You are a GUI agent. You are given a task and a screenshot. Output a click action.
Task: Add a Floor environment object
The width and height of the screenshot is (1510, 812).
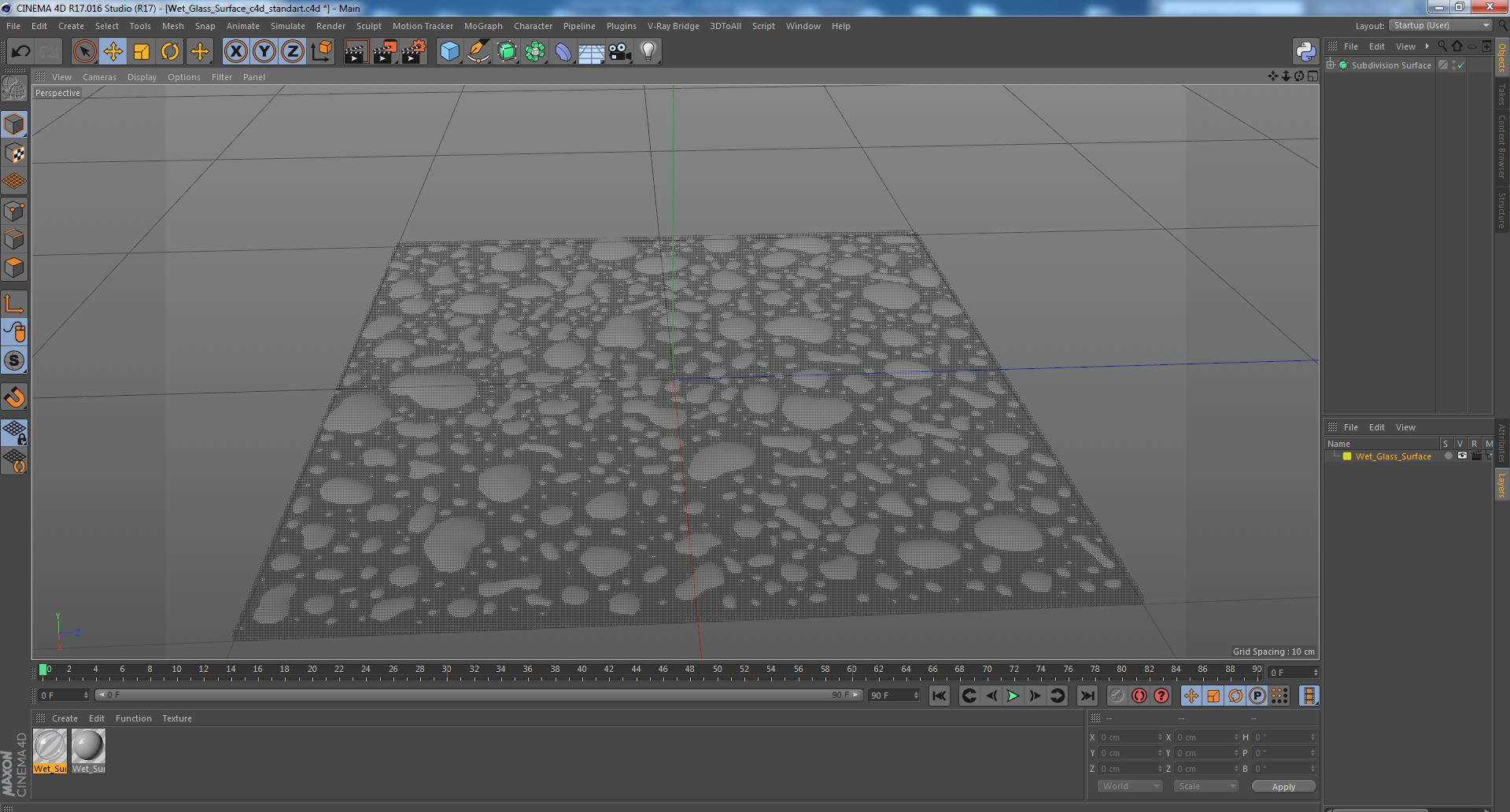tap(591, 52)
